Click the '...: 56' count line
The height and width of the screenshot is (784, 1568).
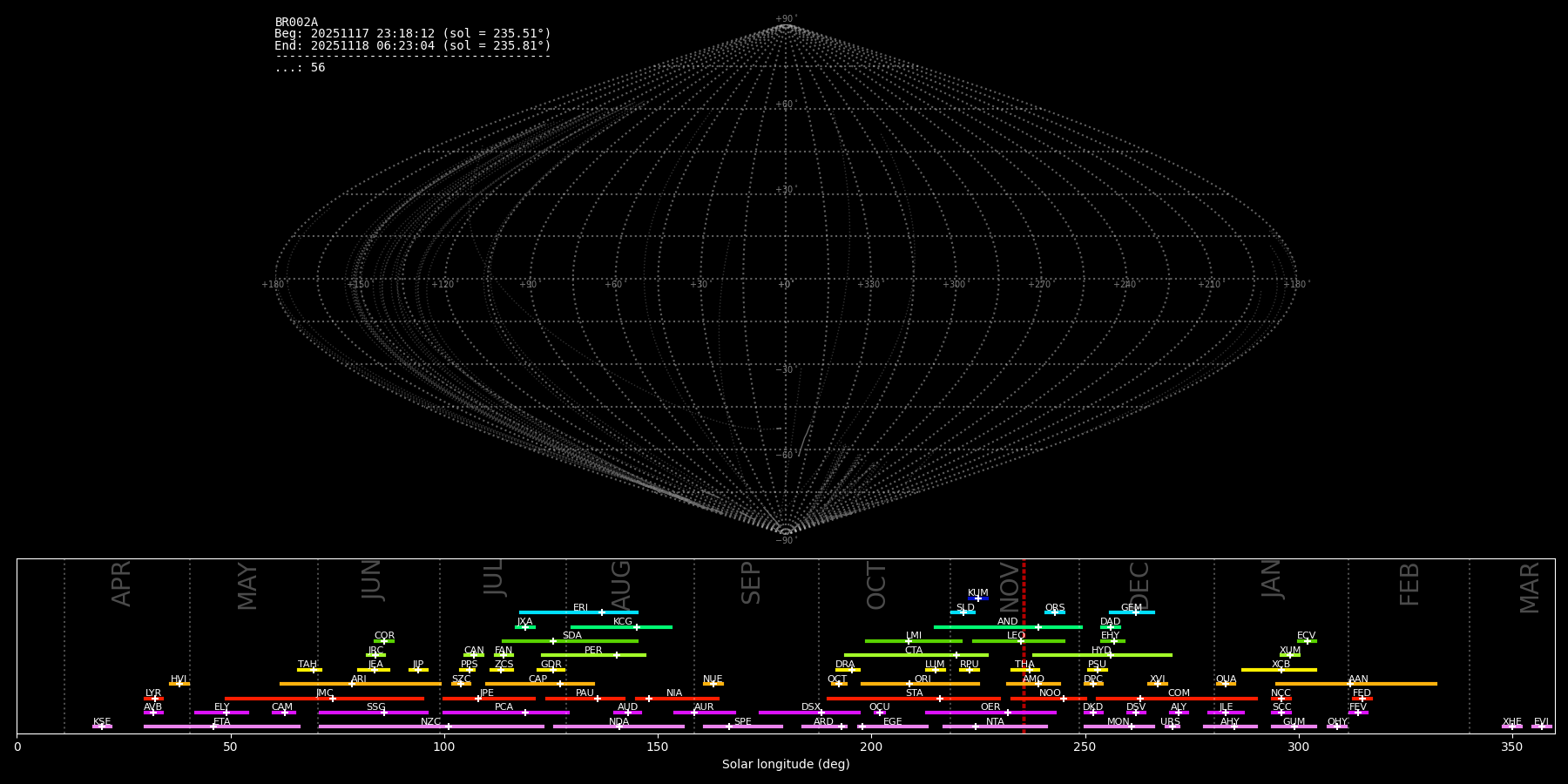click(x=300, y=68)
